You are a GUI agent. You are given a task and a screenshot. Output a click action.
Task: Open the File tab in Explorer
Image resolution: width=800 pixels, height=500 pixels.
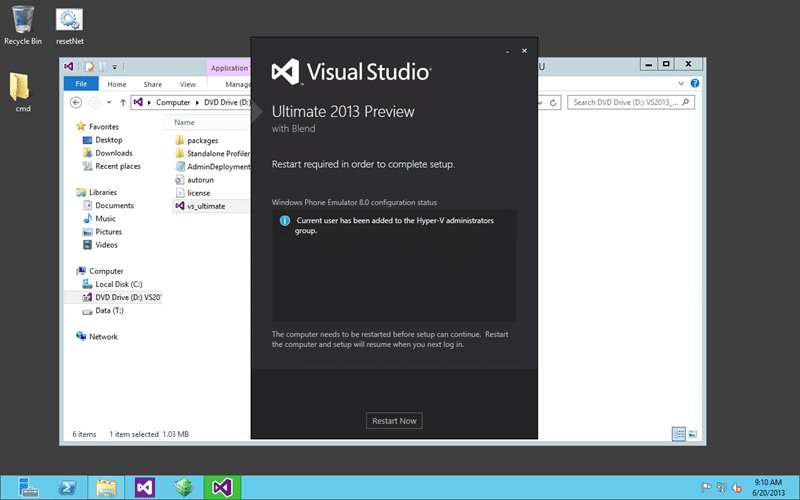(81, 84)
